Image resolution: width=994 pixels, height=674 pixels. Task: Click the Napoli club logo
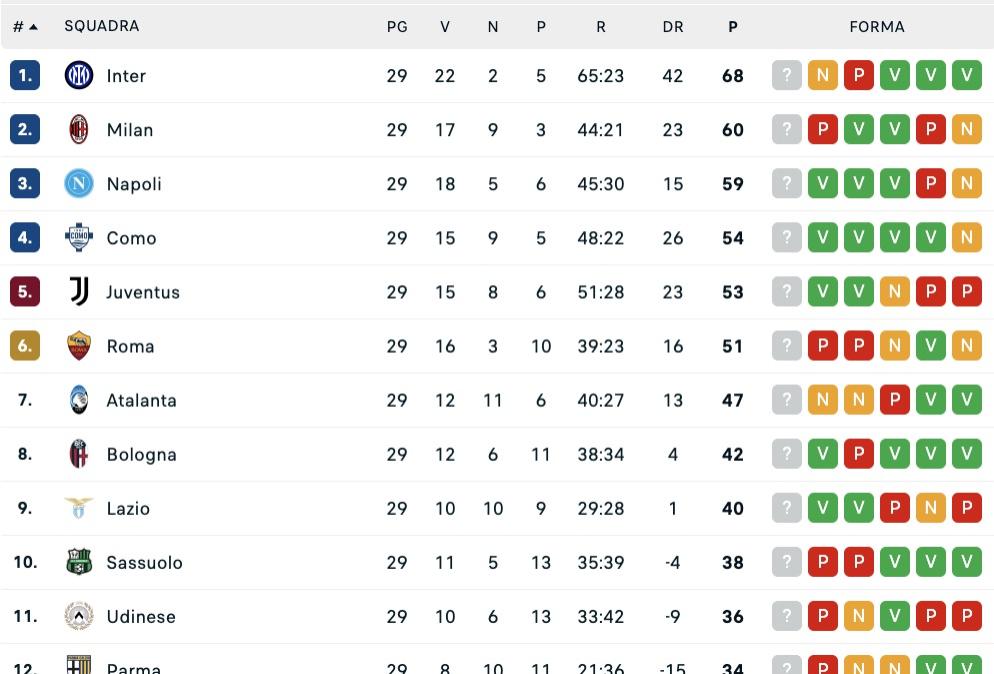click(x=78, y=183)
